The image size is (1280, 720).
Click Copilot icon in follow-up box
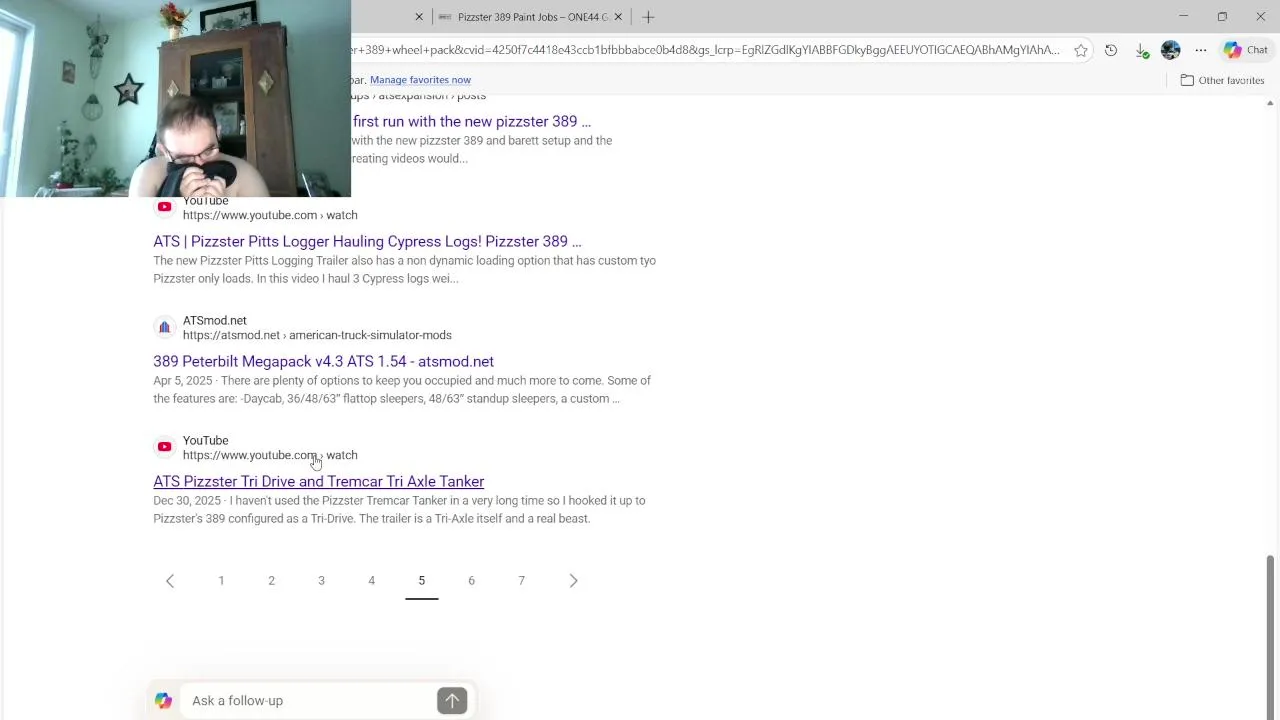click(164, 701)
